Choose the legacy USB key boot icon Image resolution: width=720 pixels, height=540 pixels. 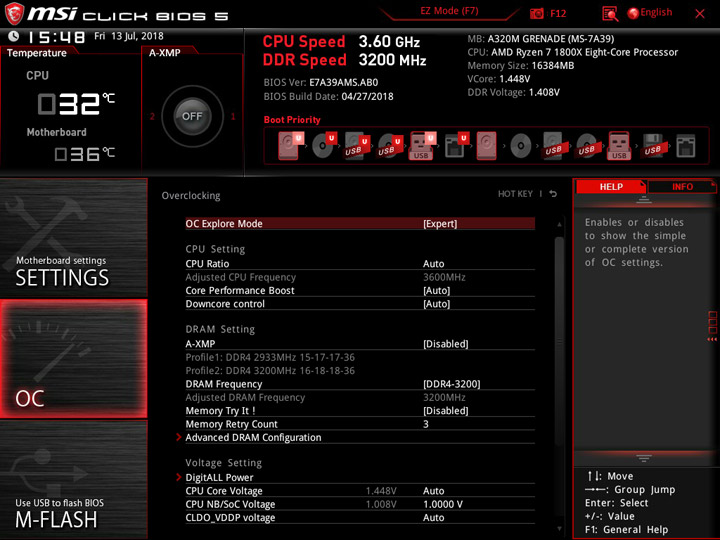click(619, 146)
